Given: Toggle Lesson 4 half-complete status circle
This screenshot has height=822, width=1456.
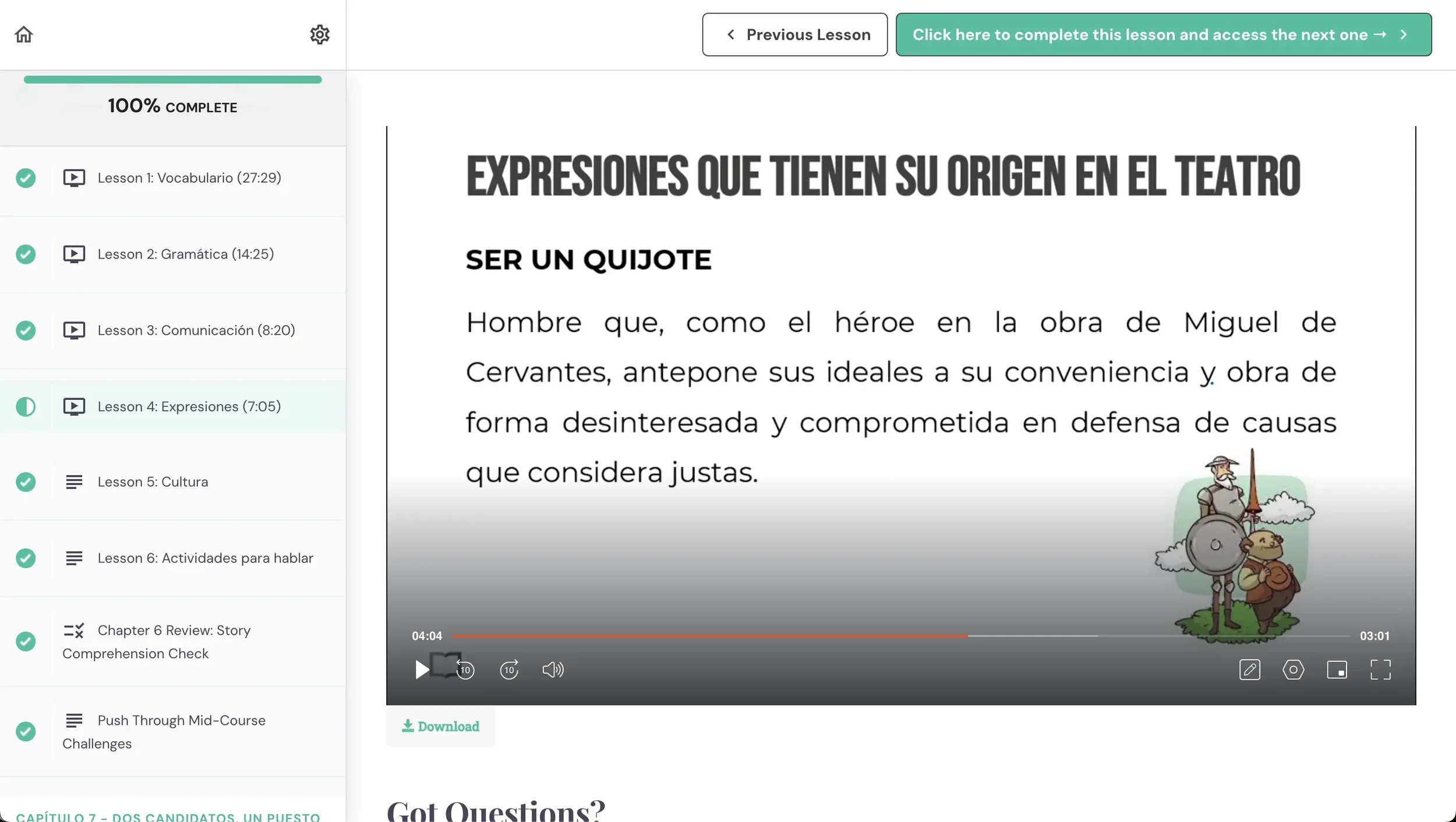Looking at the screenshot, I should coord(26,406).
